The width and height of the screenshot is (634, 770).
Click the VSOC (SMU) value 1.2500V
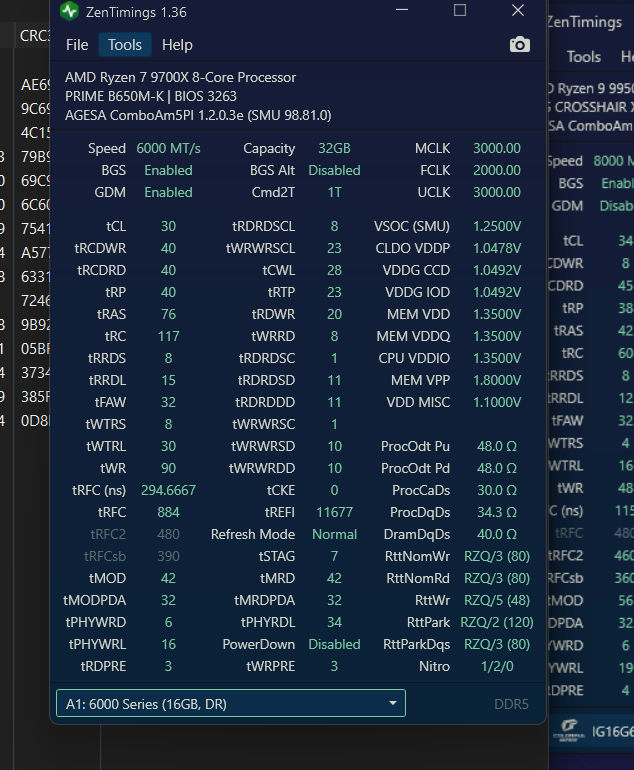[497, 226]
